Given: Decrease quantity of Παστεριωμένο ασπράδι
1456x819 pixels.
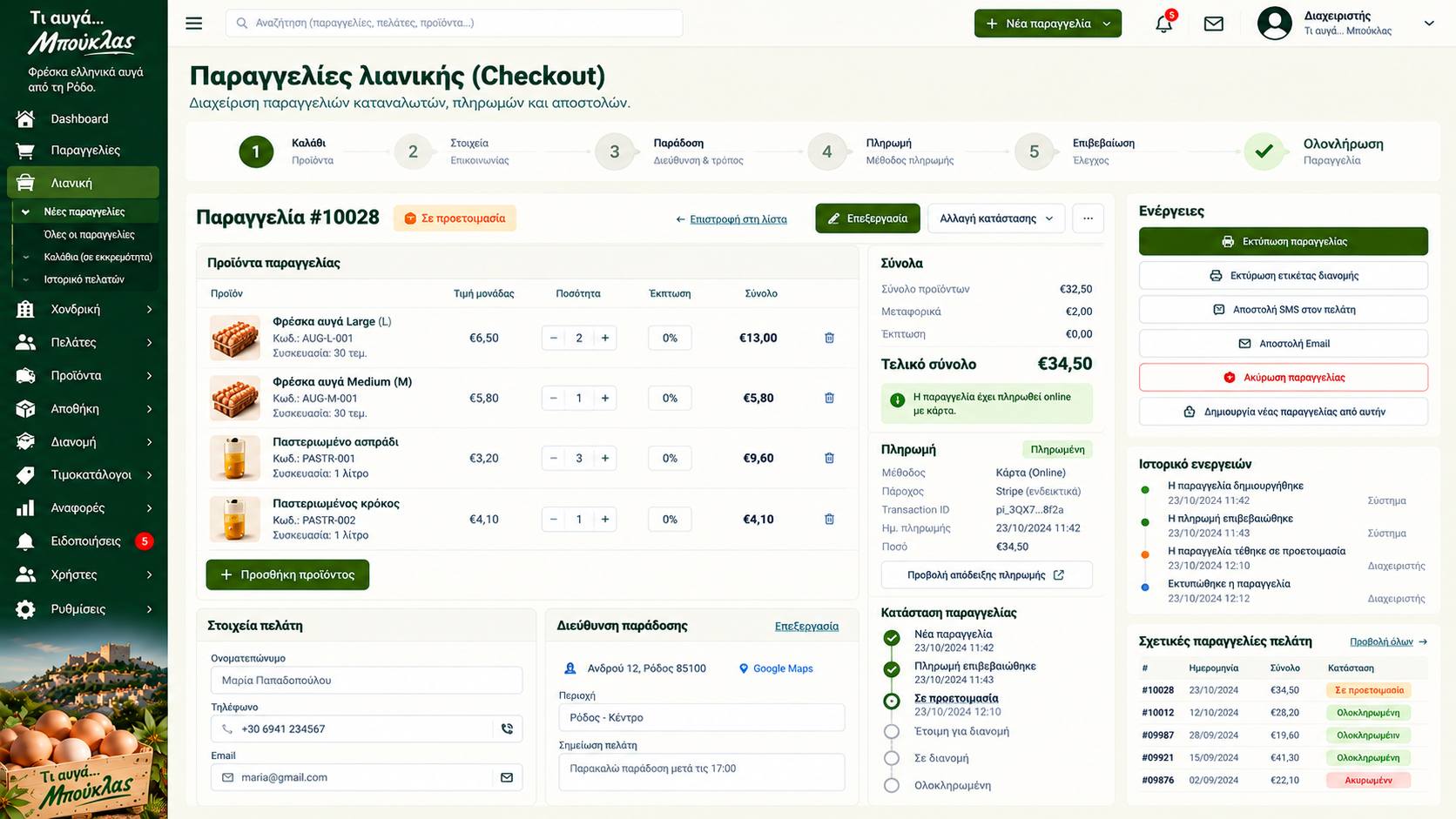Looking at the screenshot, I should [x=553, y=458].
